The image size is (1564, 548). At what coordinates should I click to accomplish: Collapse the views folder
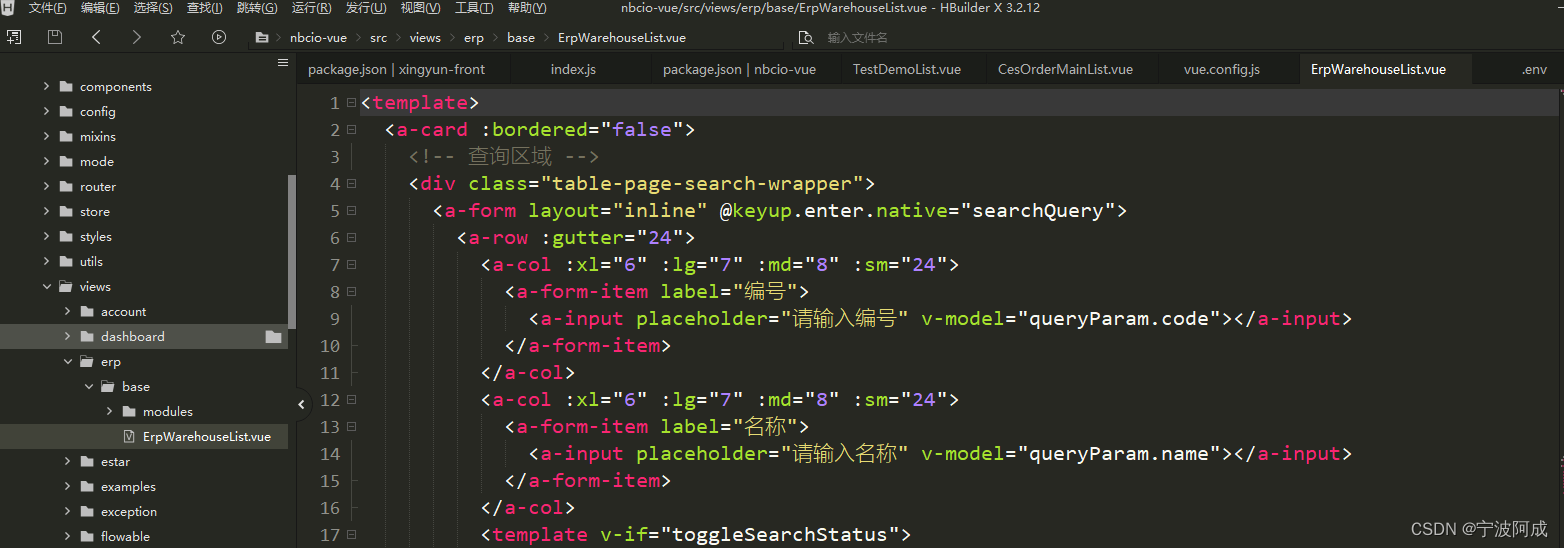pos(46,287)
